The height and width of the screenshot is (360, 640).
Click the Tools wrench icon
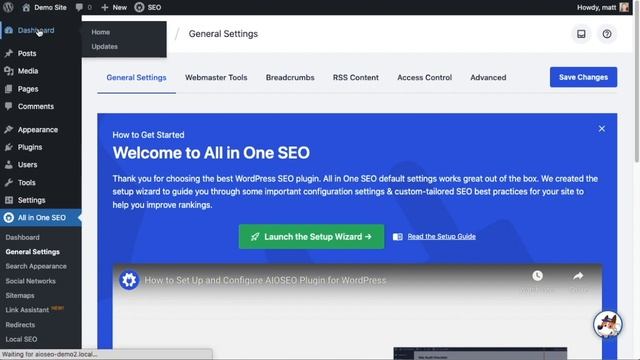pos(9,182)
